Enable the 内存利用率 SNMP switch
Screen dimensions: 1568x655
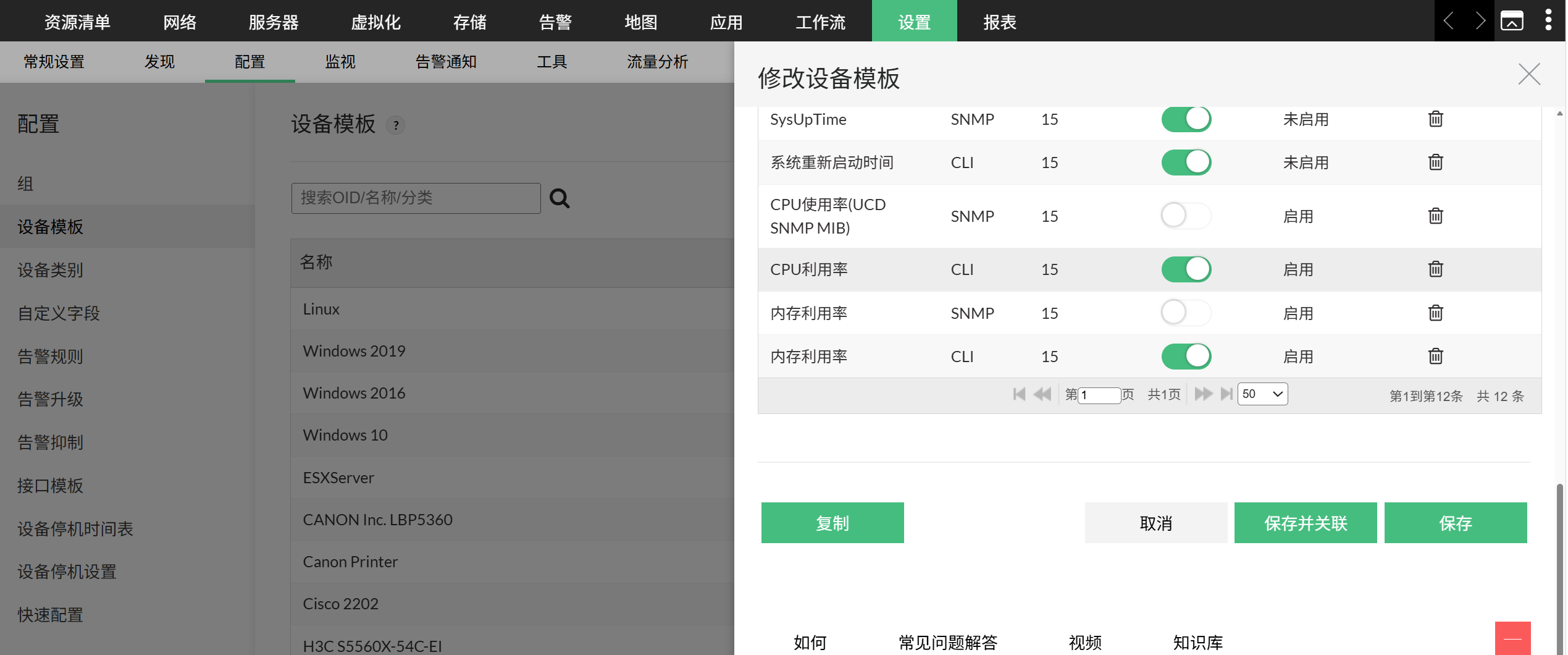pos(1186,313)
